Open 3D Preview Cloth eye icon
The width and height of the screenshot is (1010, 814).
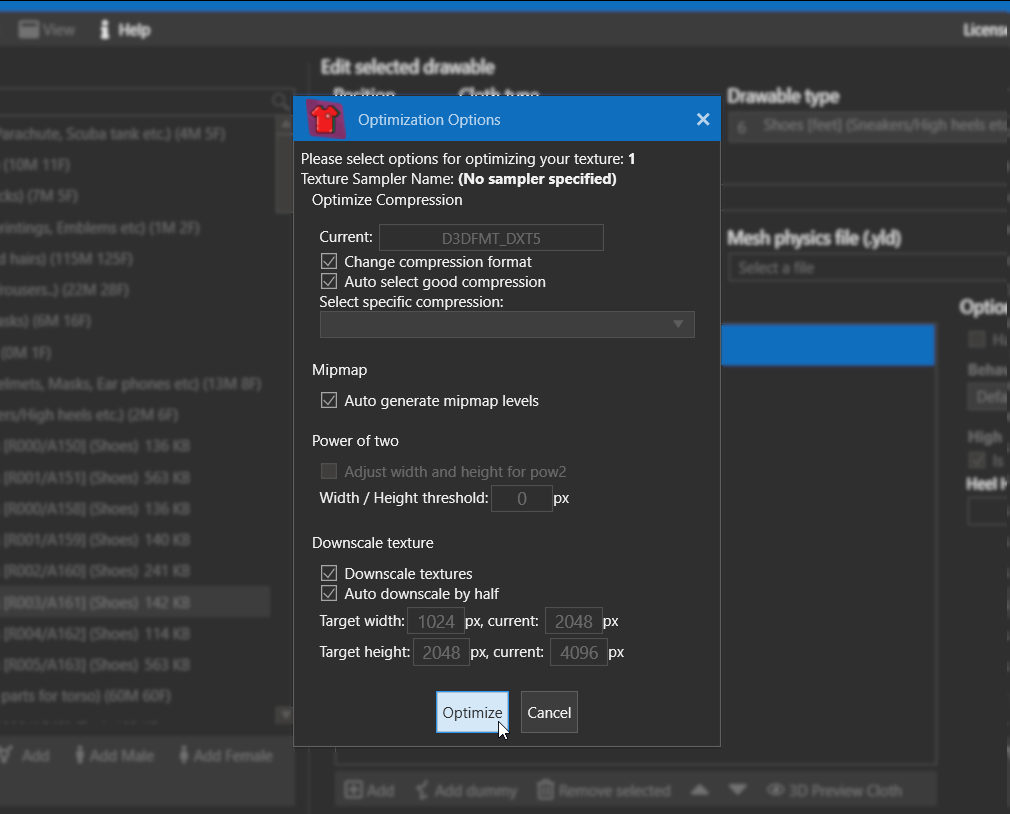(x=775, y=790)
